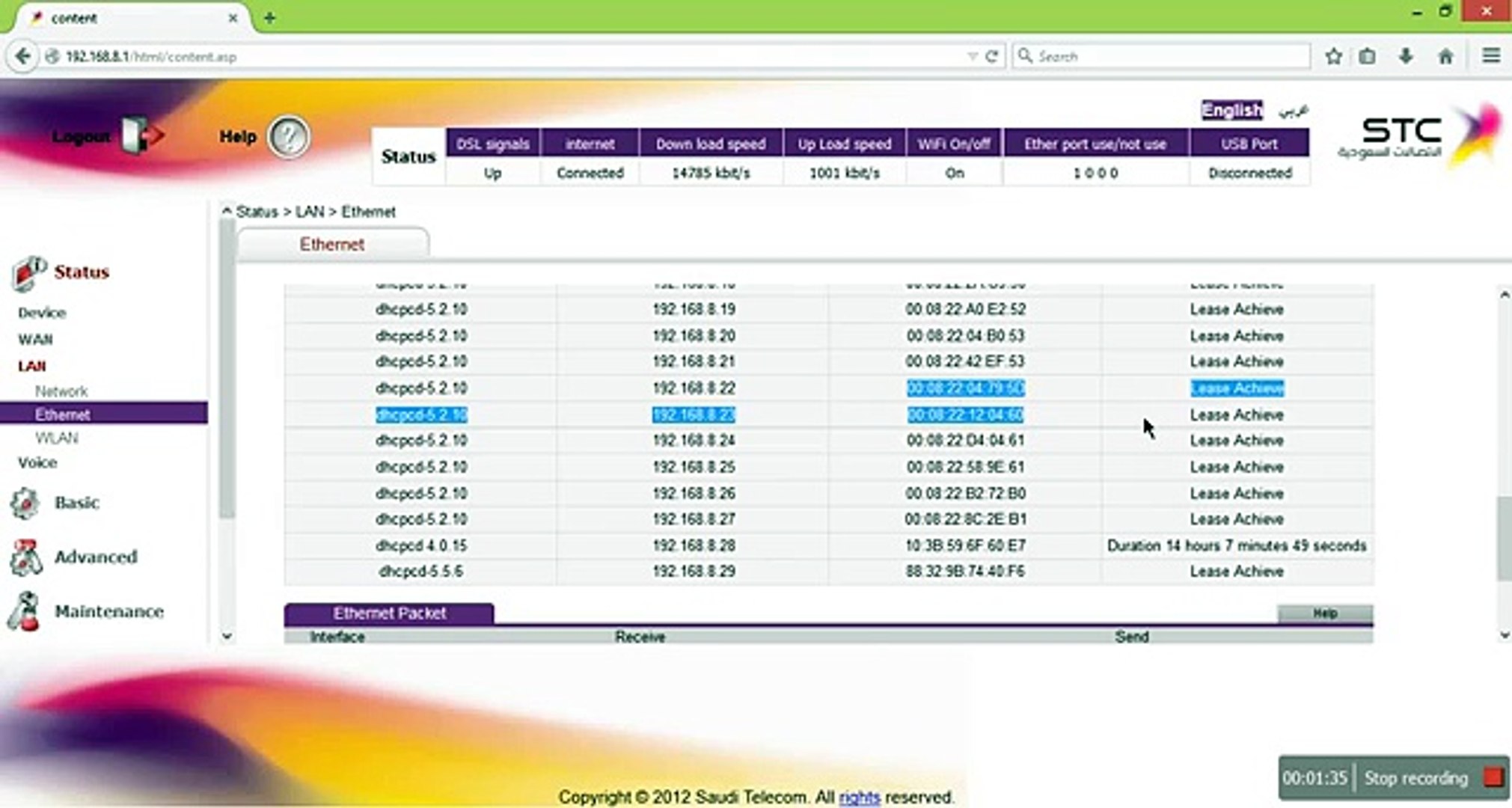Viewport: 1512px width, 808px height.
Task: Click the browser back arrow button
Action: 22,56
